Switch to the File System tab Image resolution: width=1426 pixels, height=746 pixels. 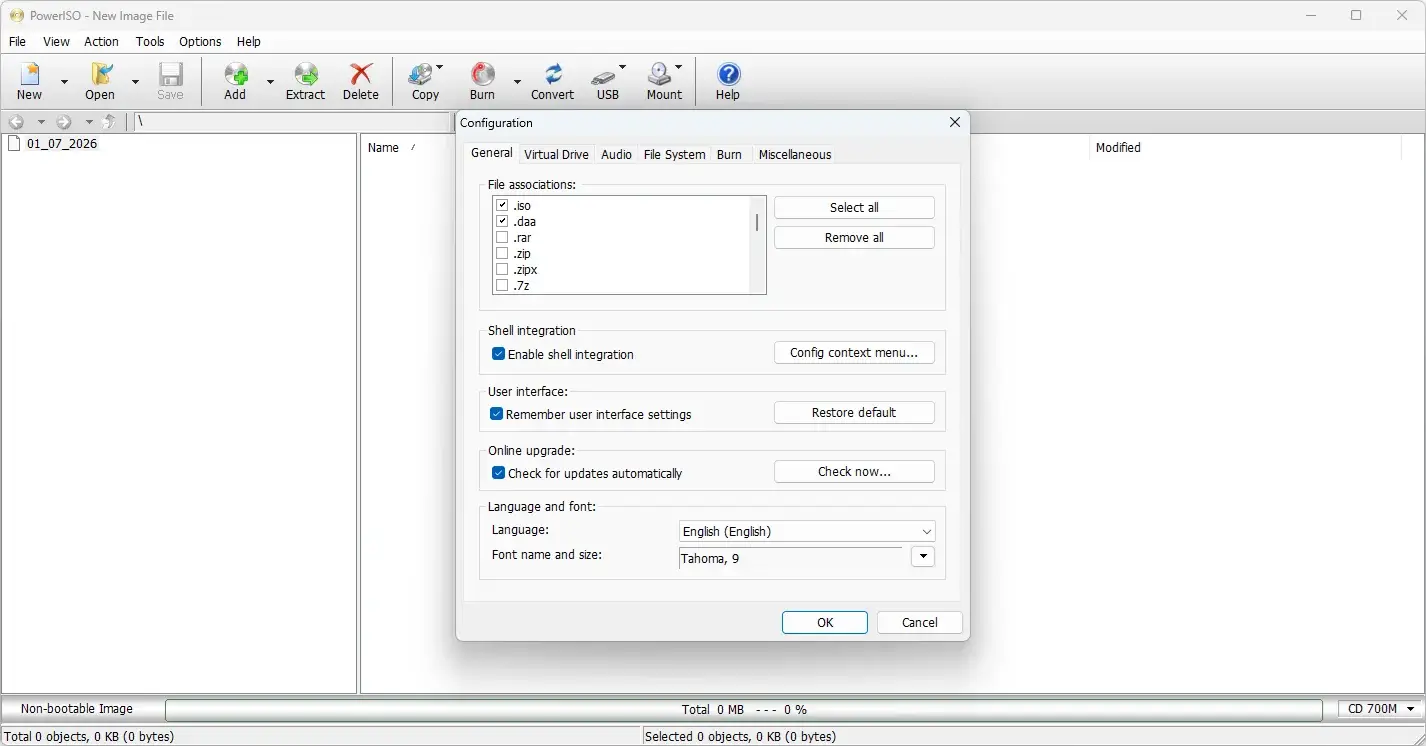coord(674,154)
